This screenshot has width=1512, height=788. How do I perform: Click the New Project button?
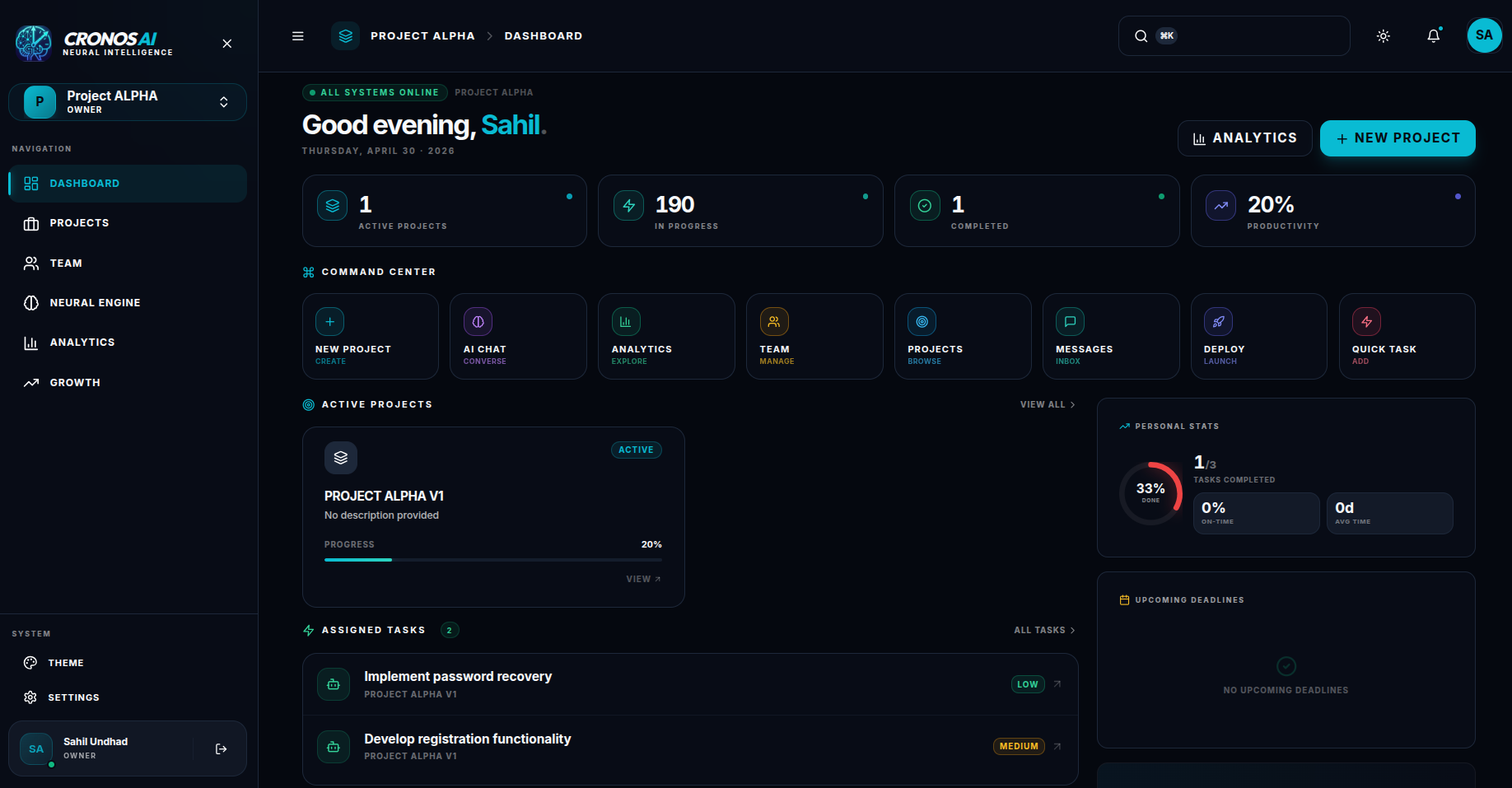pos(1398,138)
